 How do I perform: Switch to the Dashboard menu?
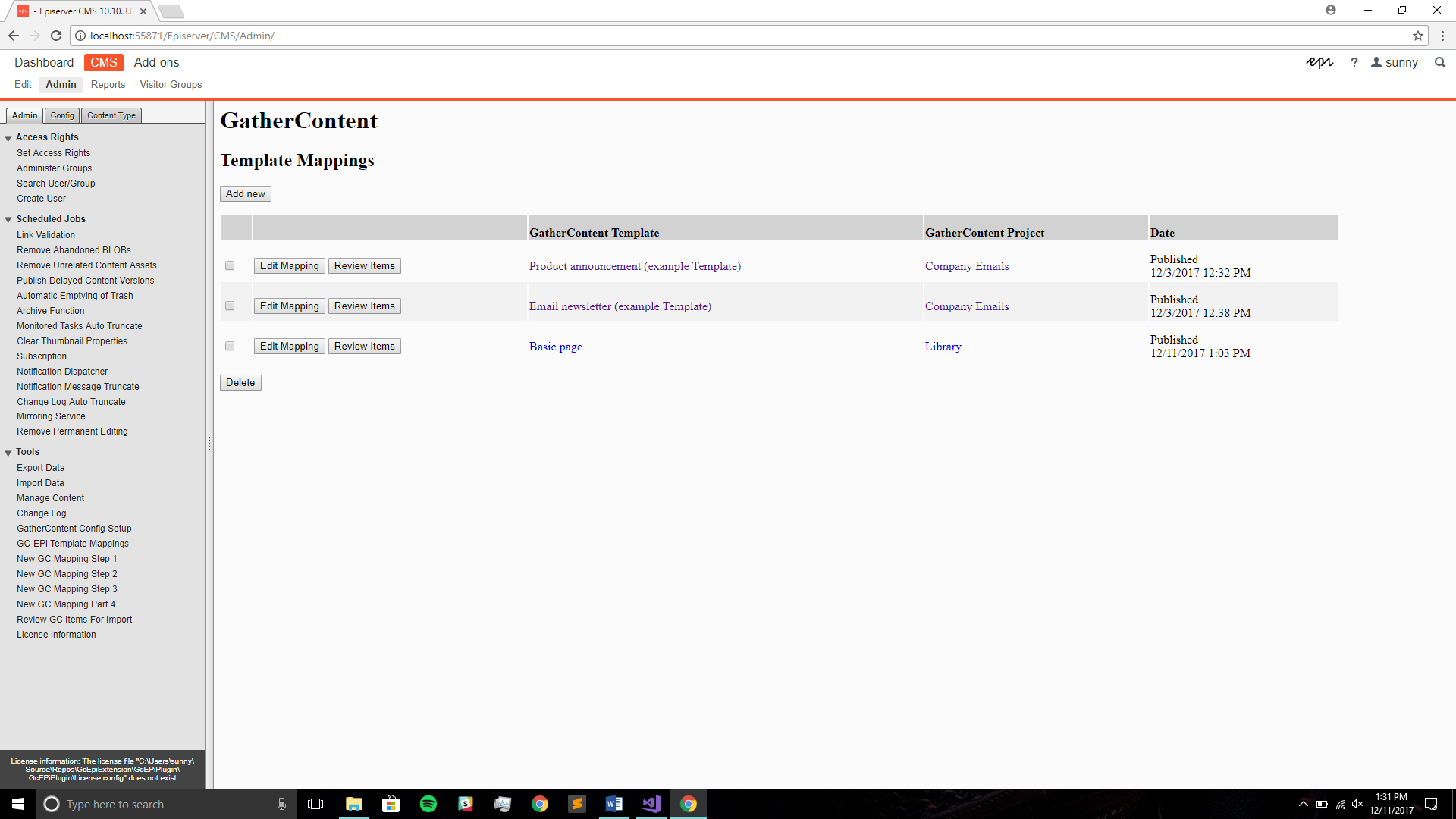pos(44,62)
